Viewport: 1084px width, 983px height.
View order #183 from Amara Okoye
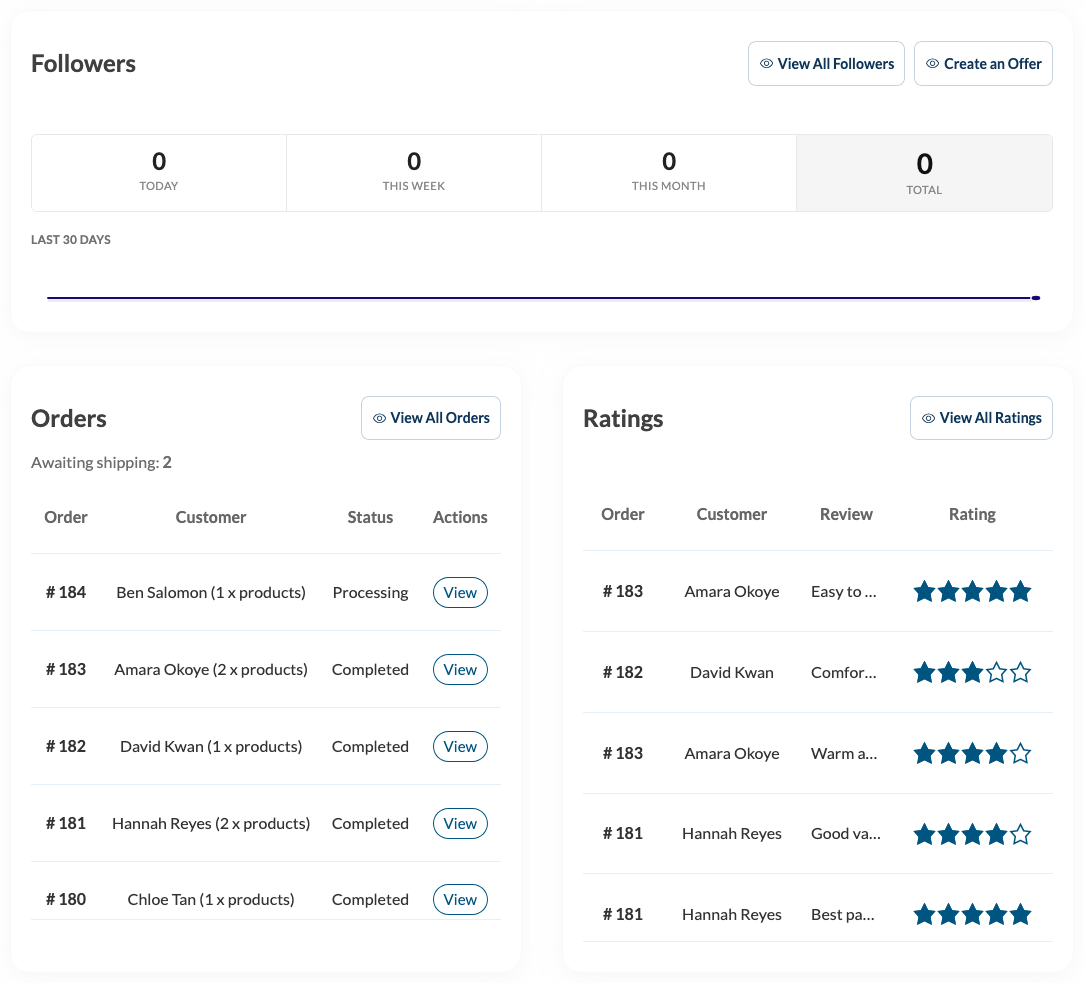(460, 670)
